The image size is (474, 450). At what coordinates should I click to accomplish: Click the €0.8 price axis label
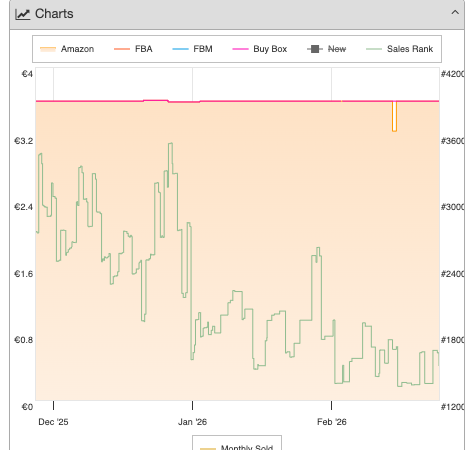23,340
